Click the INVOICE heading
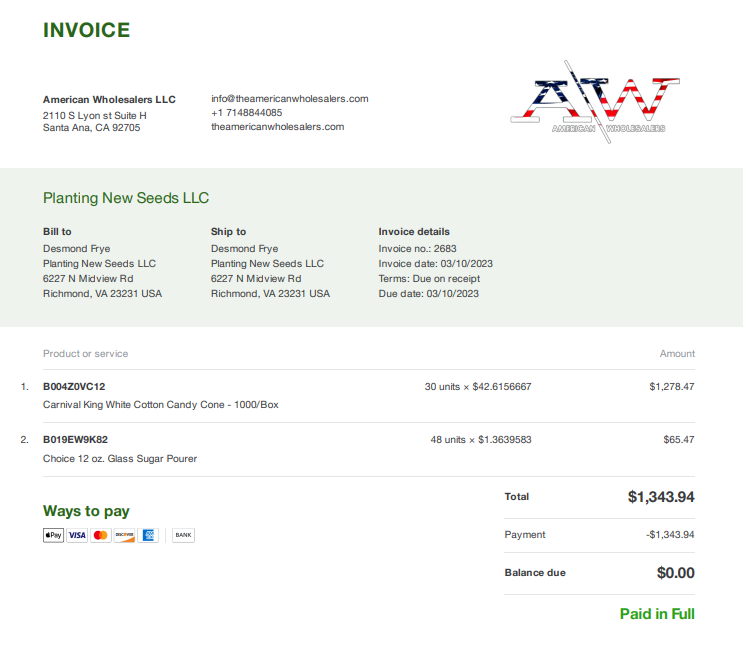The width and height of the screenshot is (743, 653). 86,30
